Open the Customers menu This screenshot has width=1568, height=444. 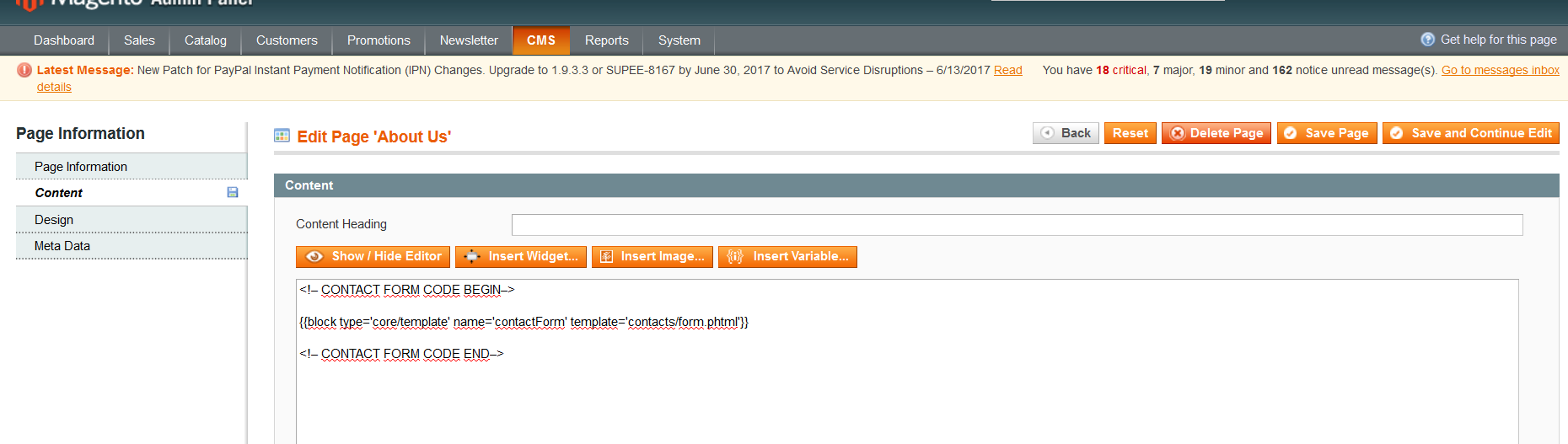click(287, 40)
